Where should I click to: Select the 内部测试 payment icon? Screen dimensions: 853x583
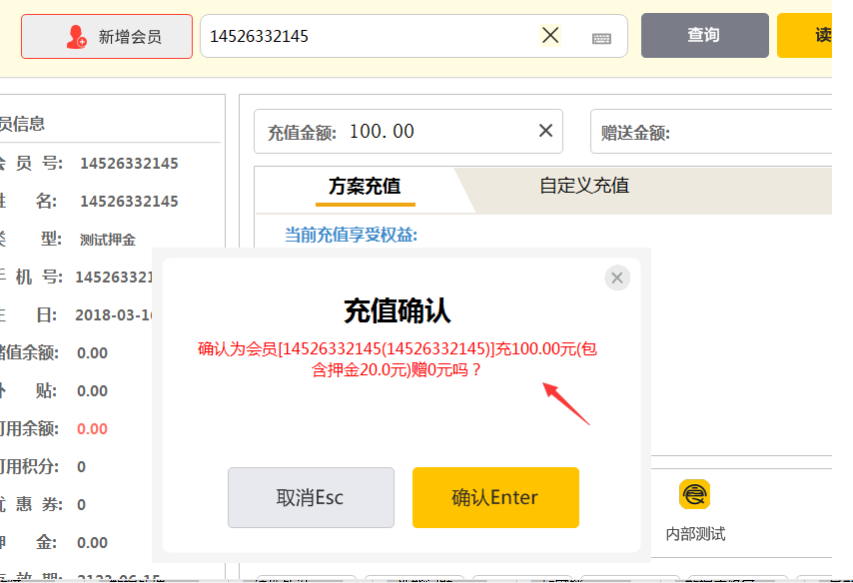click(695, 495)
